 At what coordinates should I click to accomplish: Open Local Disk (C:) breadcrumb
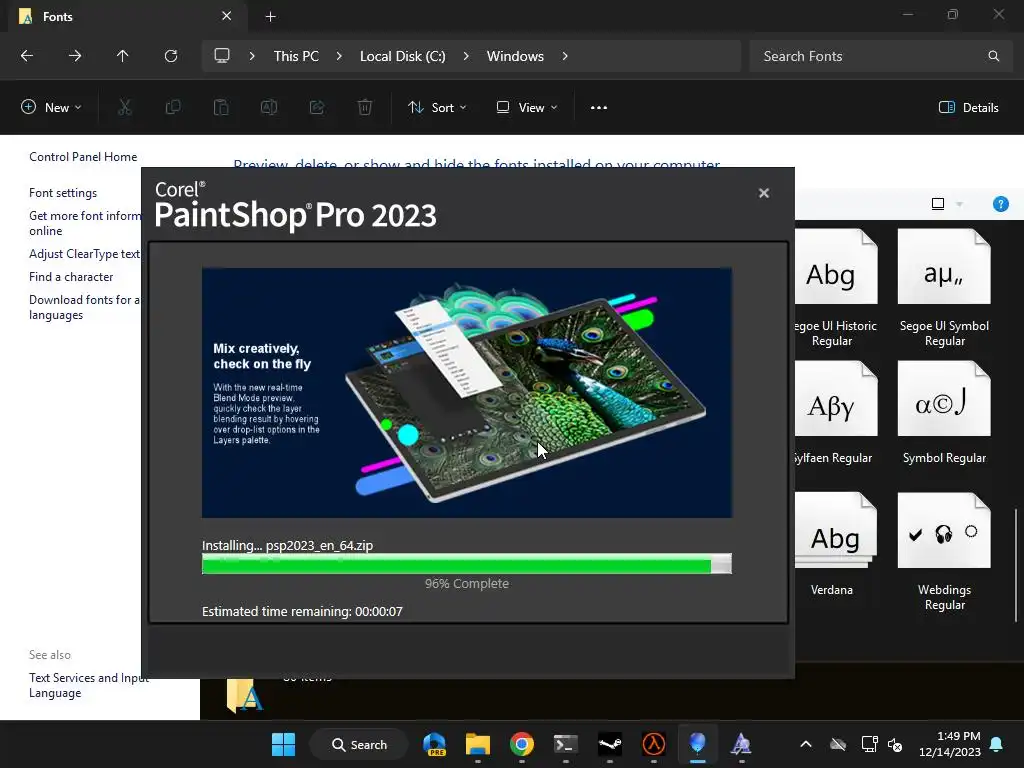click(x=402, y=56)
